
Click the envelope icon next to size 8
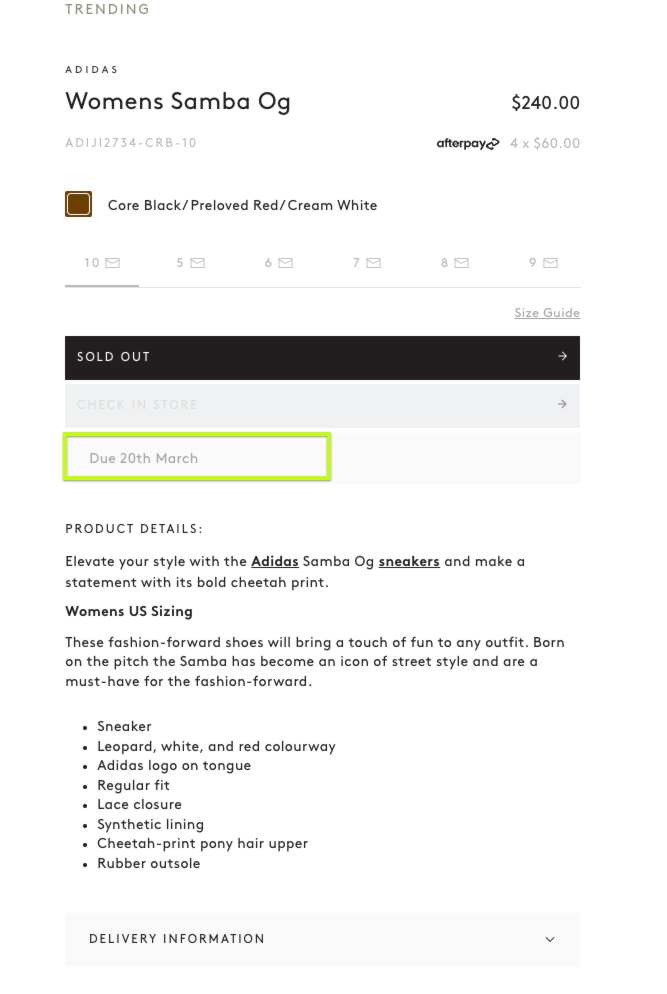tap(462, 262)
